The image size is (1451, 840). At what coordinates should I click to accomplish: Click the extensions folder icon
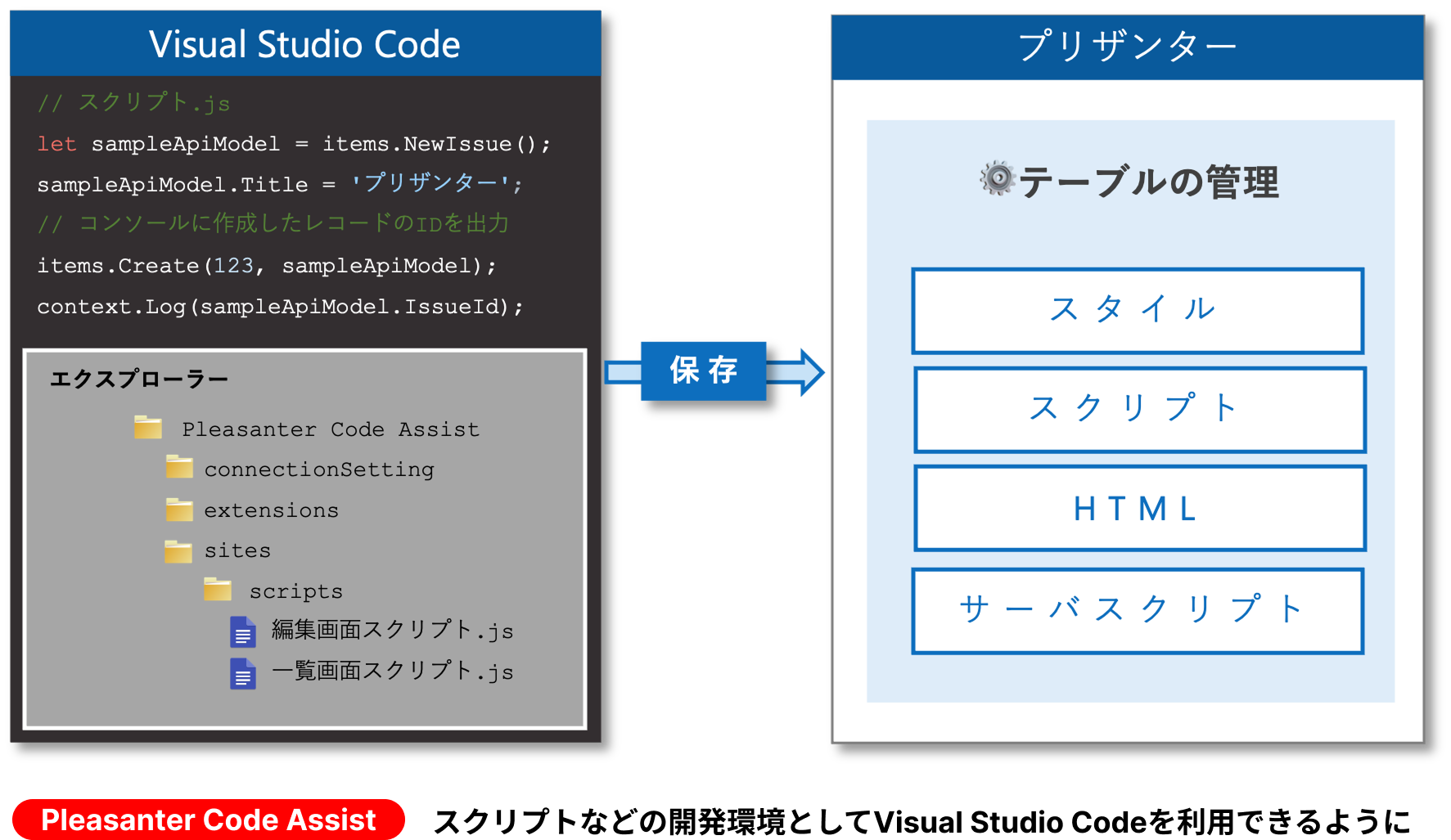(x=179, y=509)
